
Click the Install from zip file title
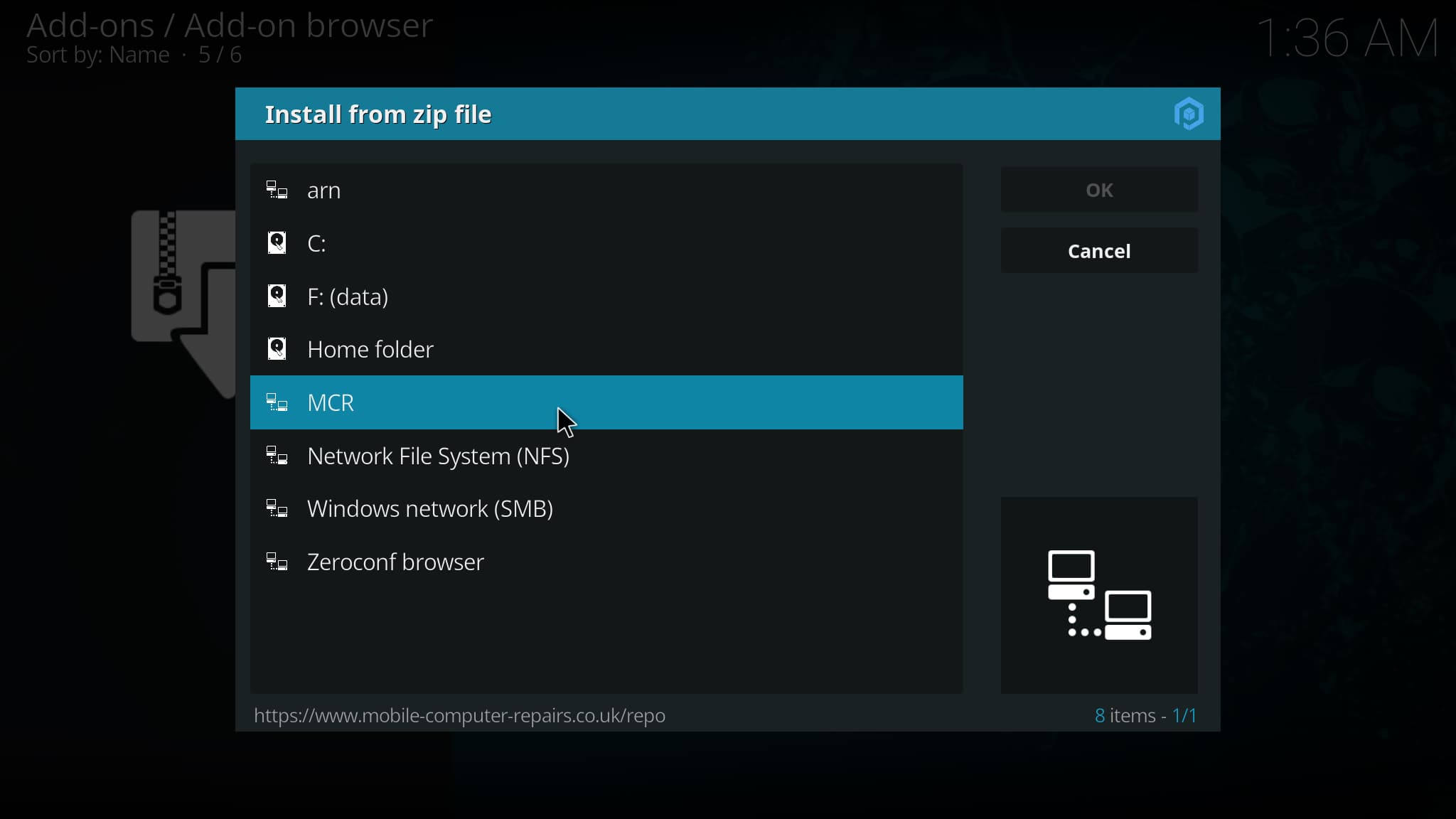click(378, 114)
